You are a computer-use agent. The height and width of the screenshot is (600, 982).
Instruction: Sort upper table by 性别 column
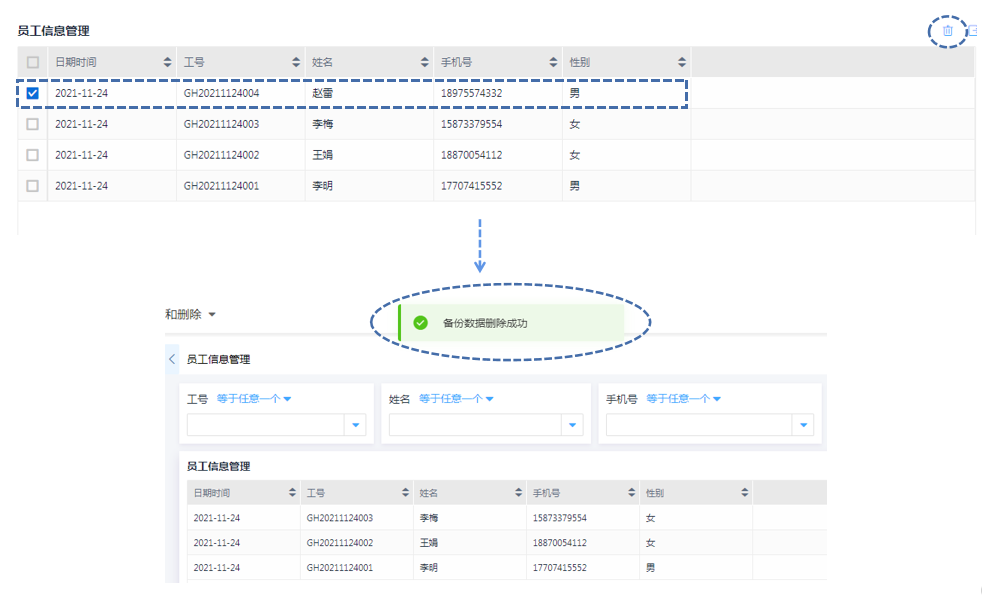[682, 62]
